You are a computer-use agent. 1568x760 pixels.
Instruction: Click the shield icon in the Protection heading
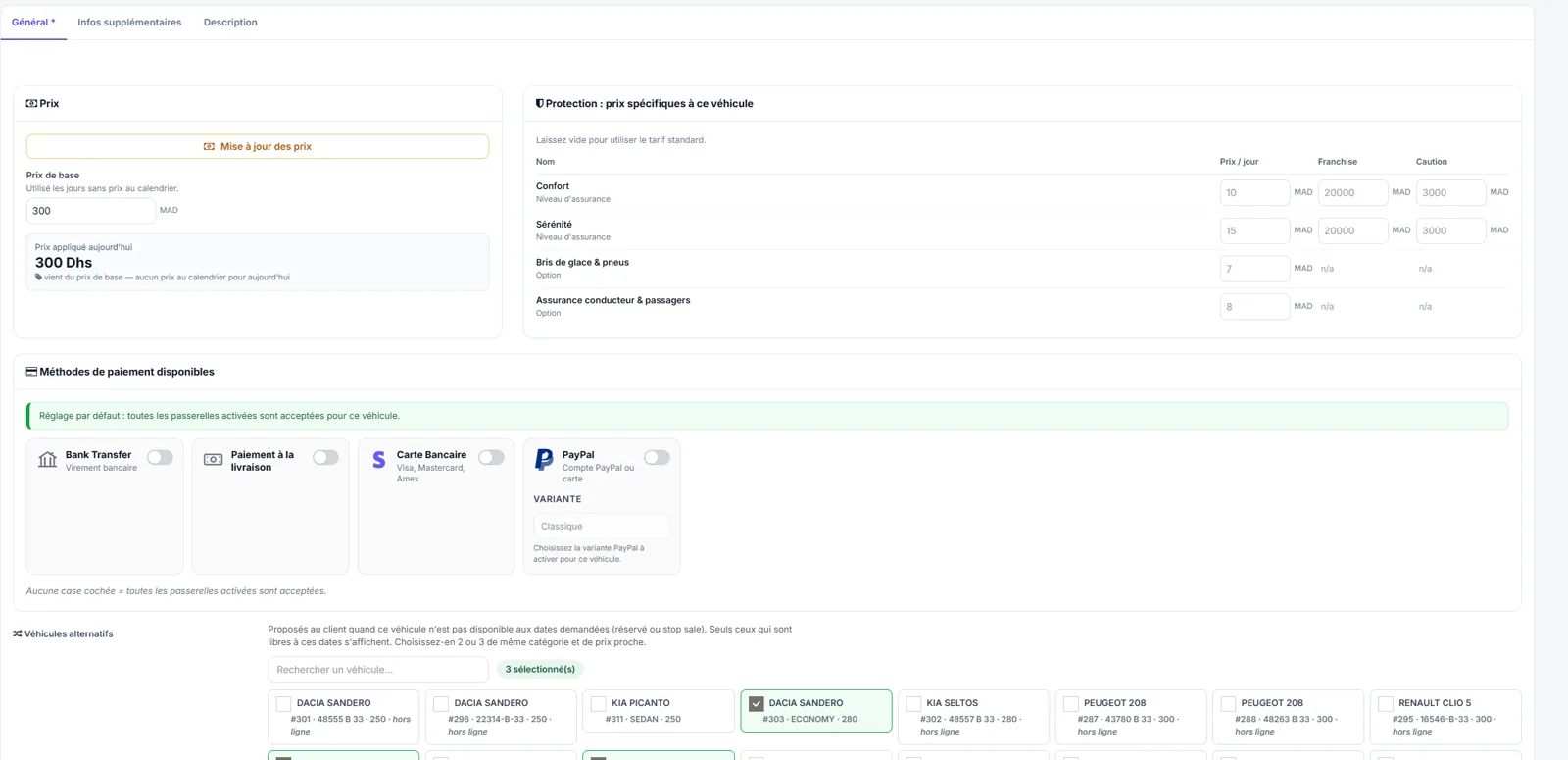pyautogui.click(x=540, y=103)
